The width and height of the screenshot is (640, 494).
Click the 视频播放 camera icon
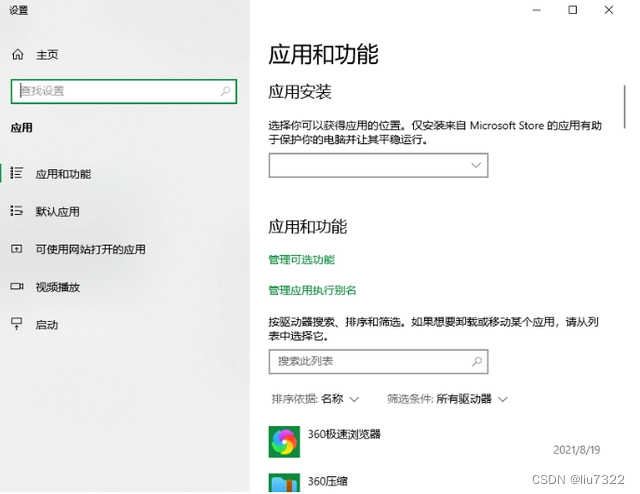(17, 286)
